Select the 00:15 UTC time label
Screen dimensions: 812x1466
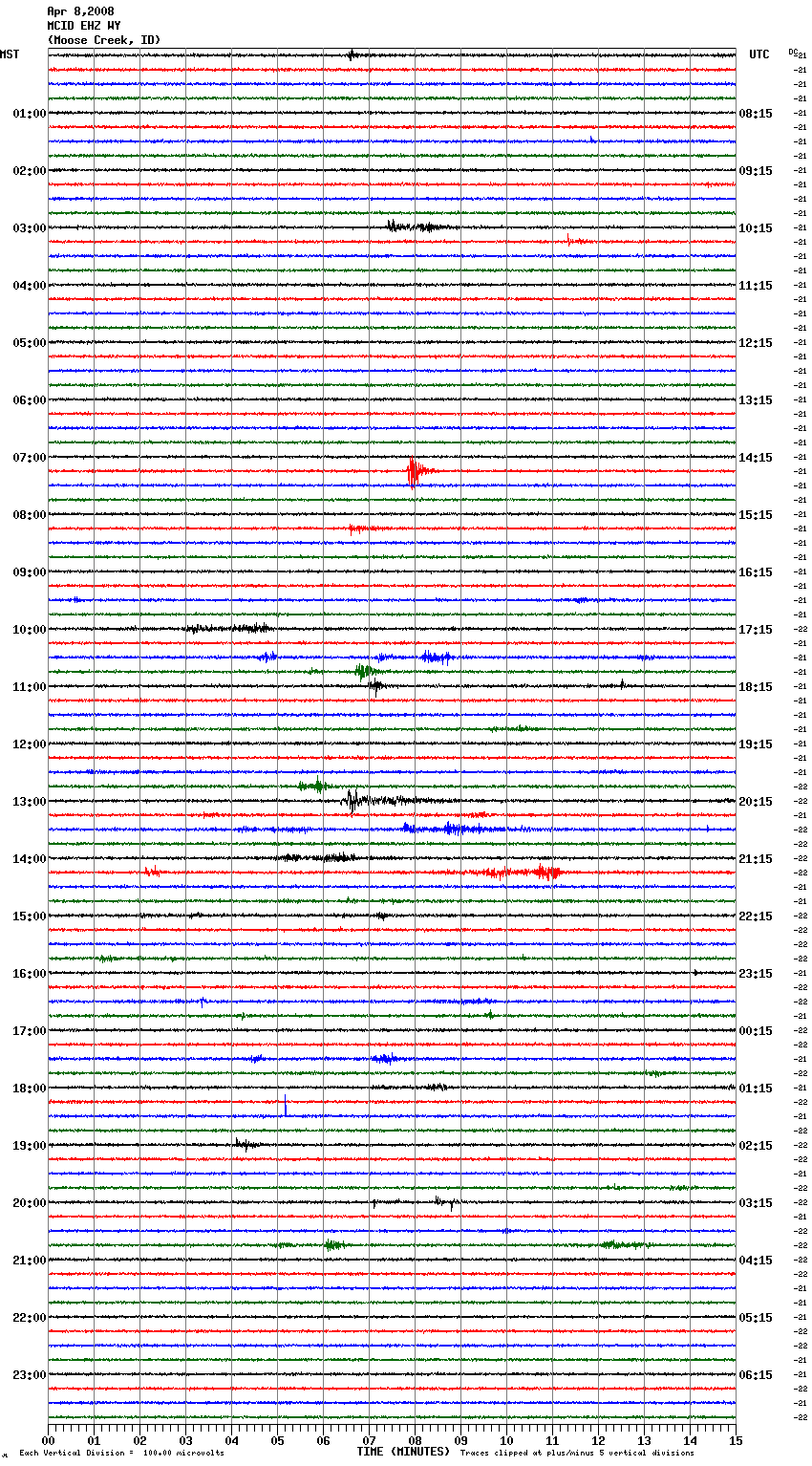click(x=756, y=1031)
